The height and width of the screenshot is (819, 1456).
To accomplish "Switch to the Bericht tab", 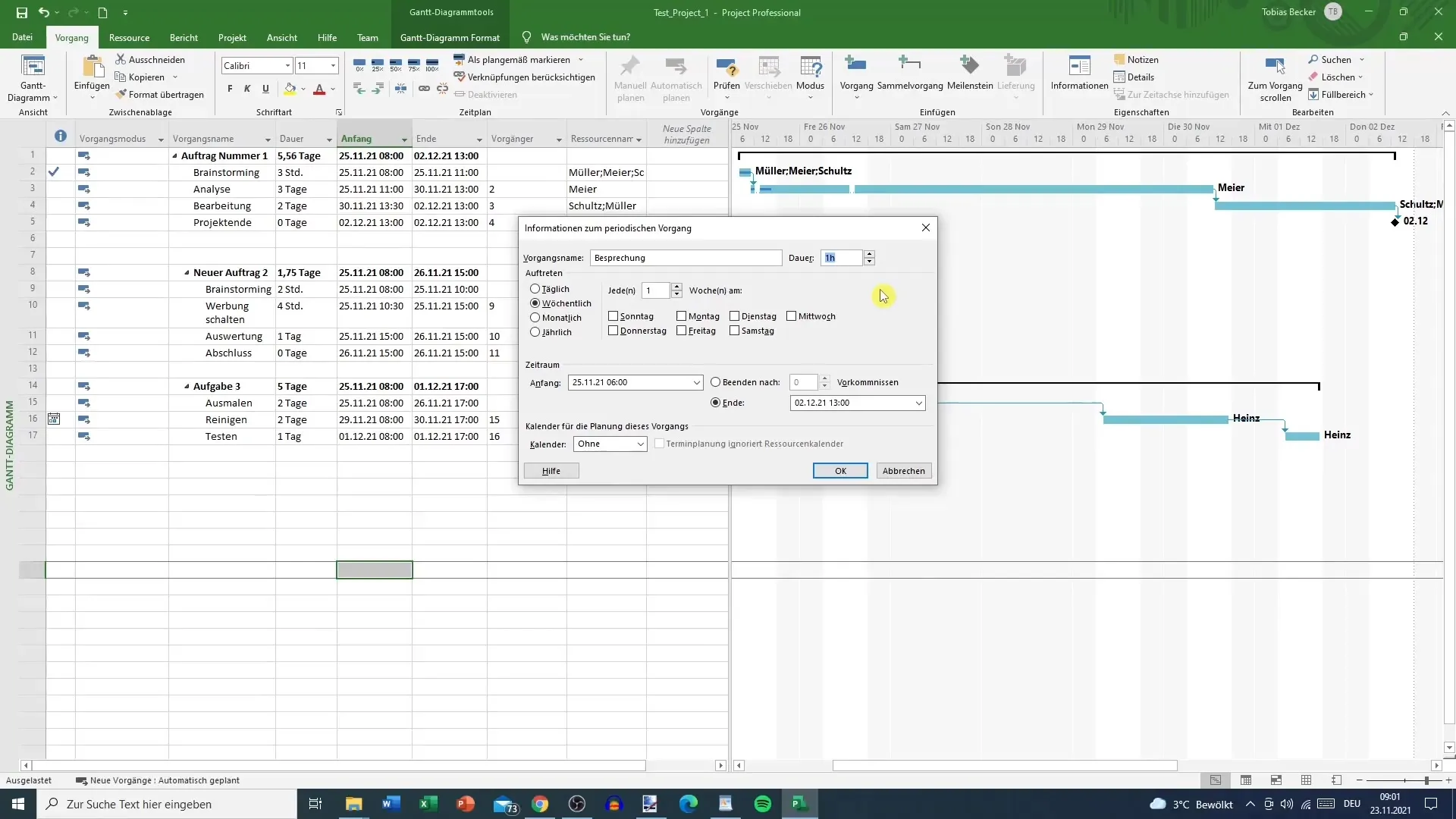I will 184,37.
